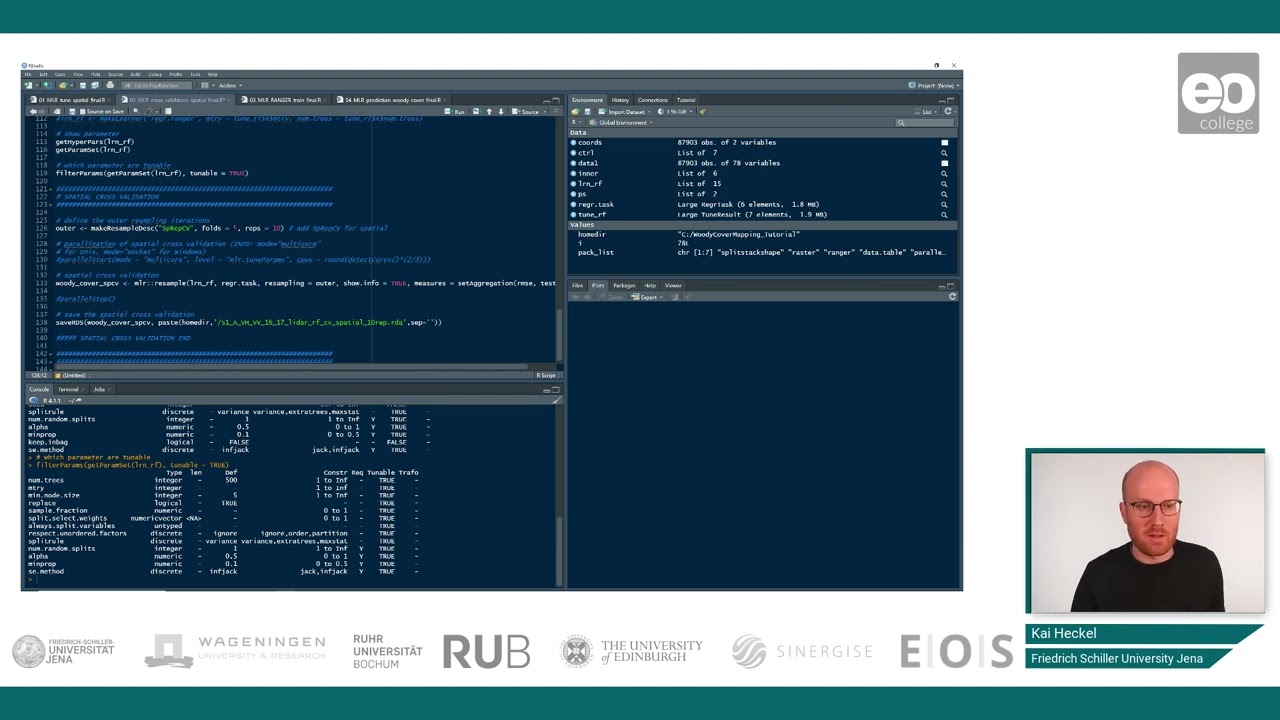Run the selected code lines
The height and width of the screenshot is (720, 1280).
(x=455, y=111)
